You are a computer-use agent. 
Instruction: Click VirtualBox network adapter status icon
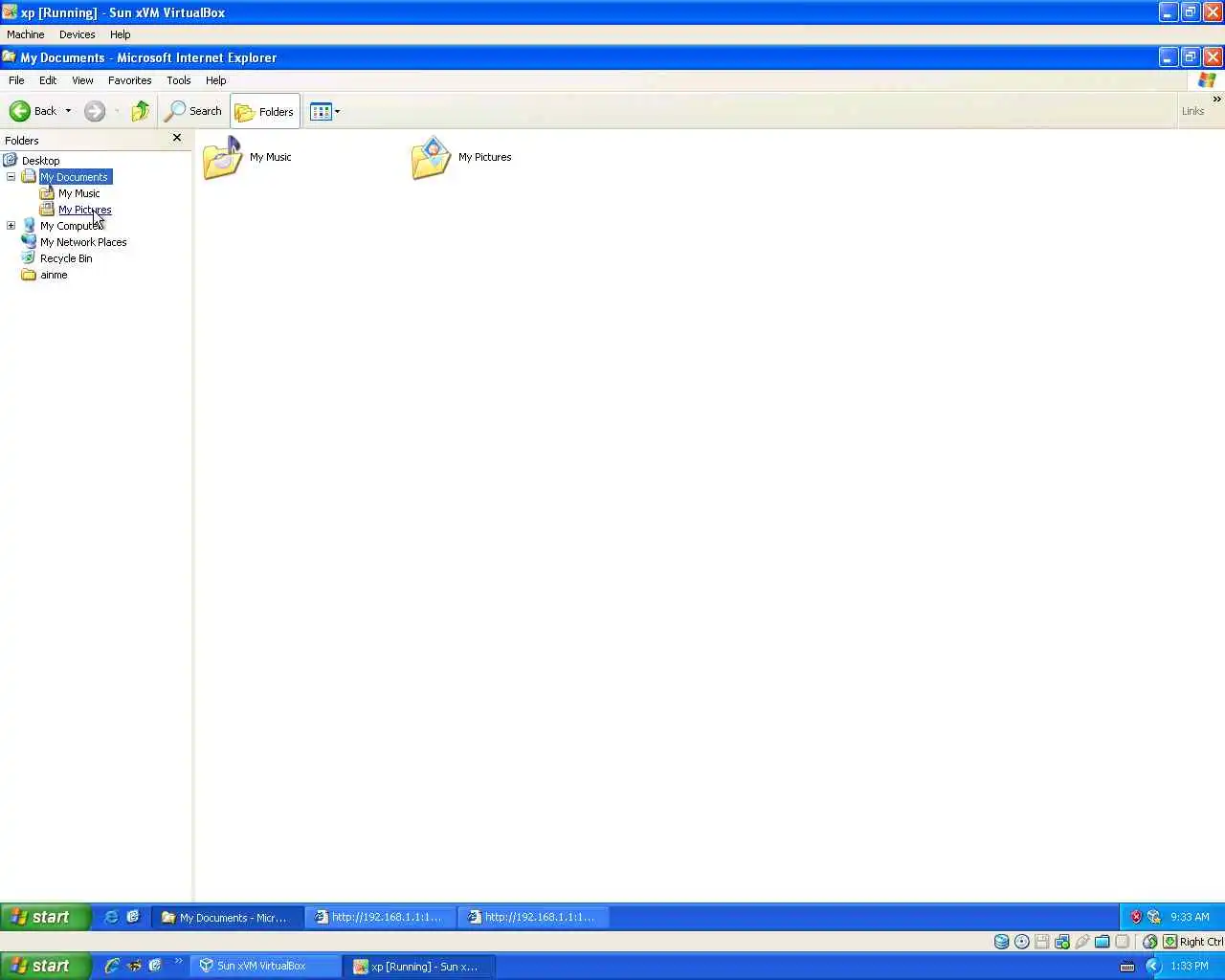1062,942
